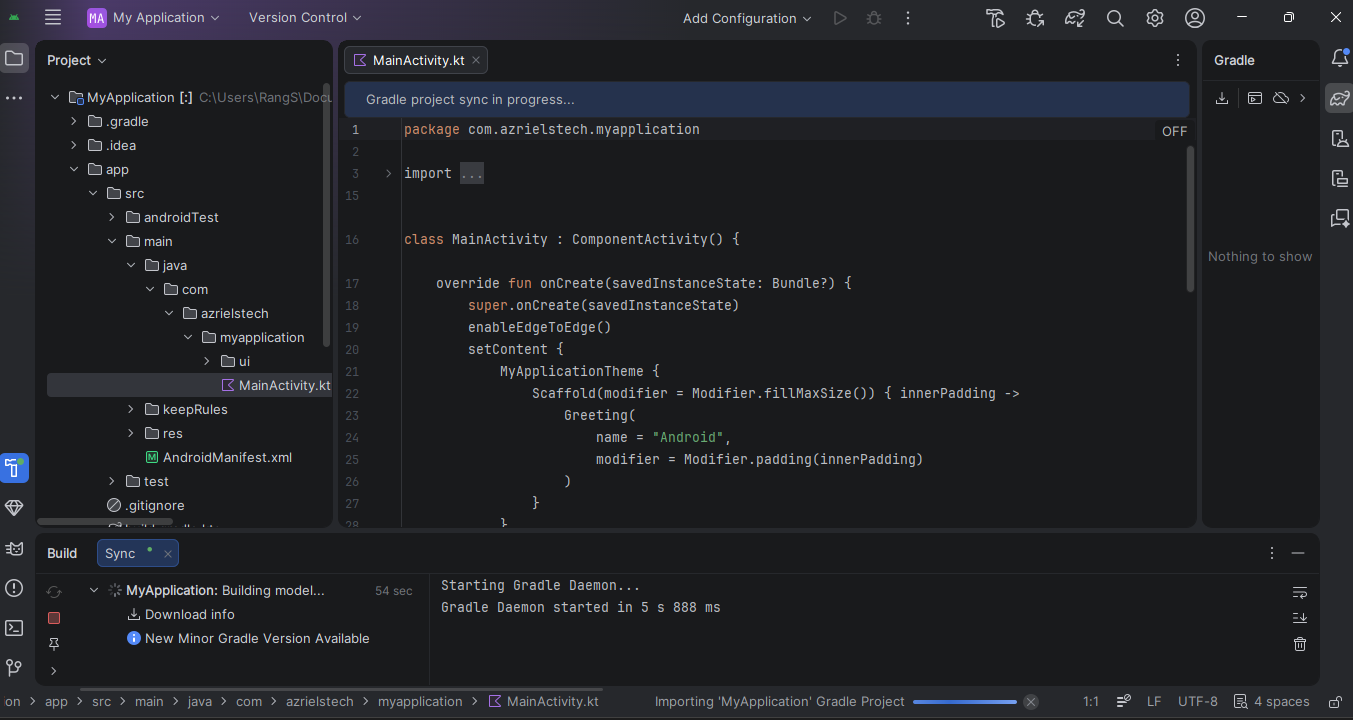Toggle soft-wrap in build output
1353x720 pixels.
click(x=1300, y=592)
